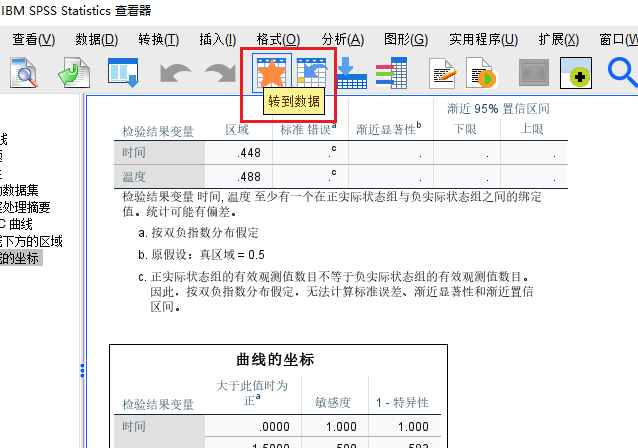Click the 曲线的坐标 table title
638x448 pixels.
(x=275, y=360)
